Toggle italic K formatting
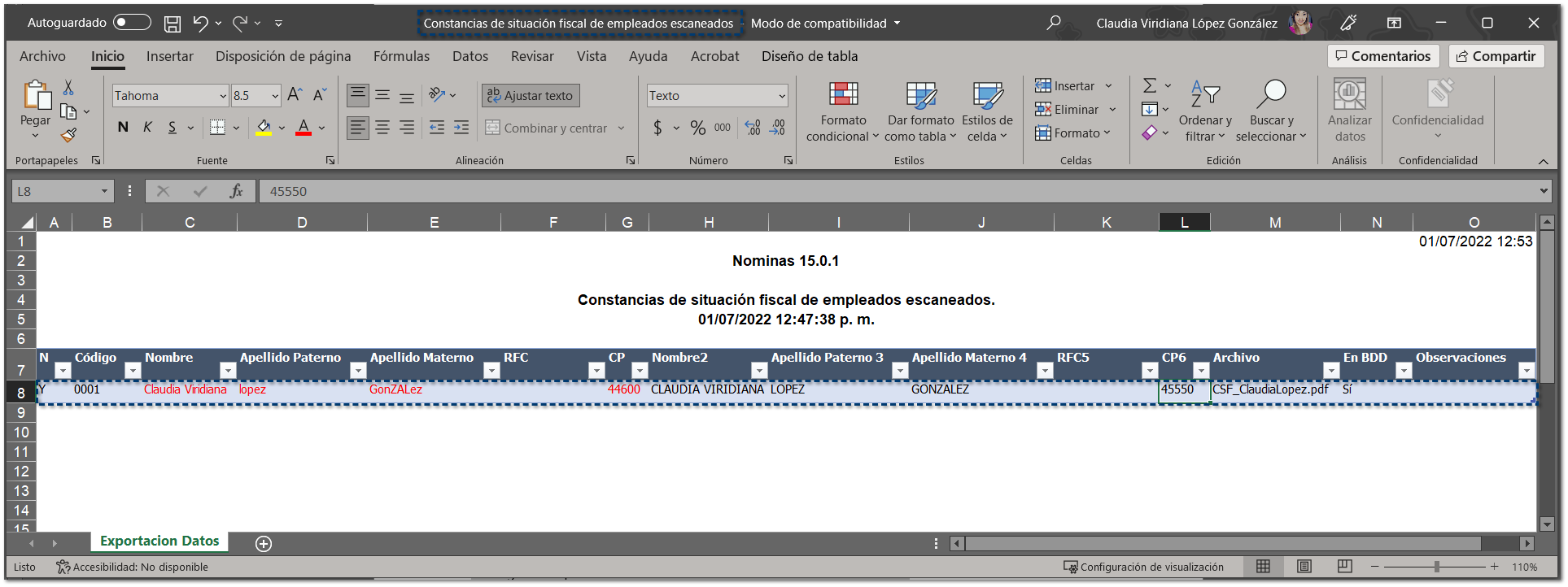Viewport: 1568px width, 587px height. 147,128
